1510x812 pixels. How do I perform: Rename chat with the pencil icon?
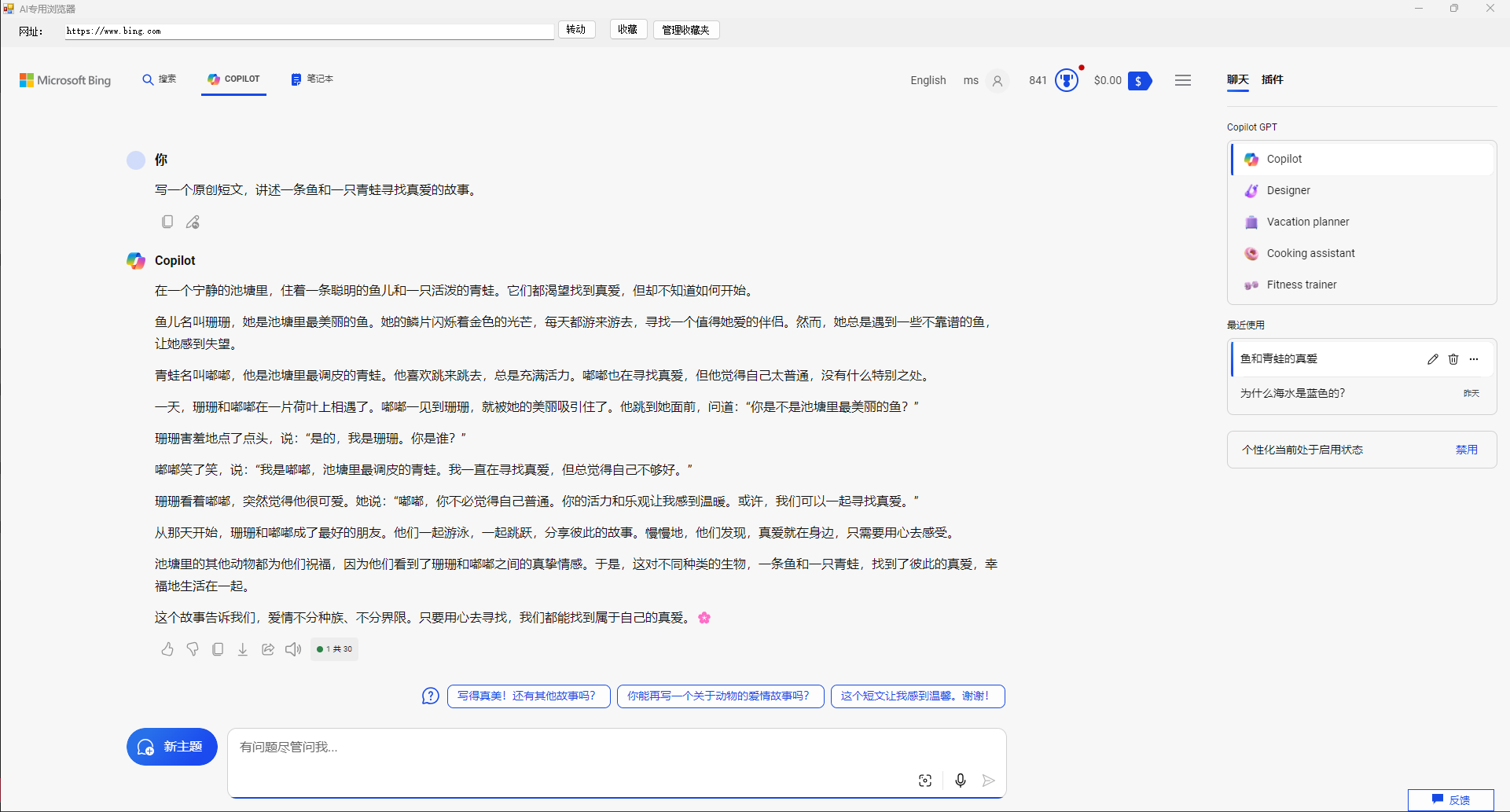tap(1433, 359)
